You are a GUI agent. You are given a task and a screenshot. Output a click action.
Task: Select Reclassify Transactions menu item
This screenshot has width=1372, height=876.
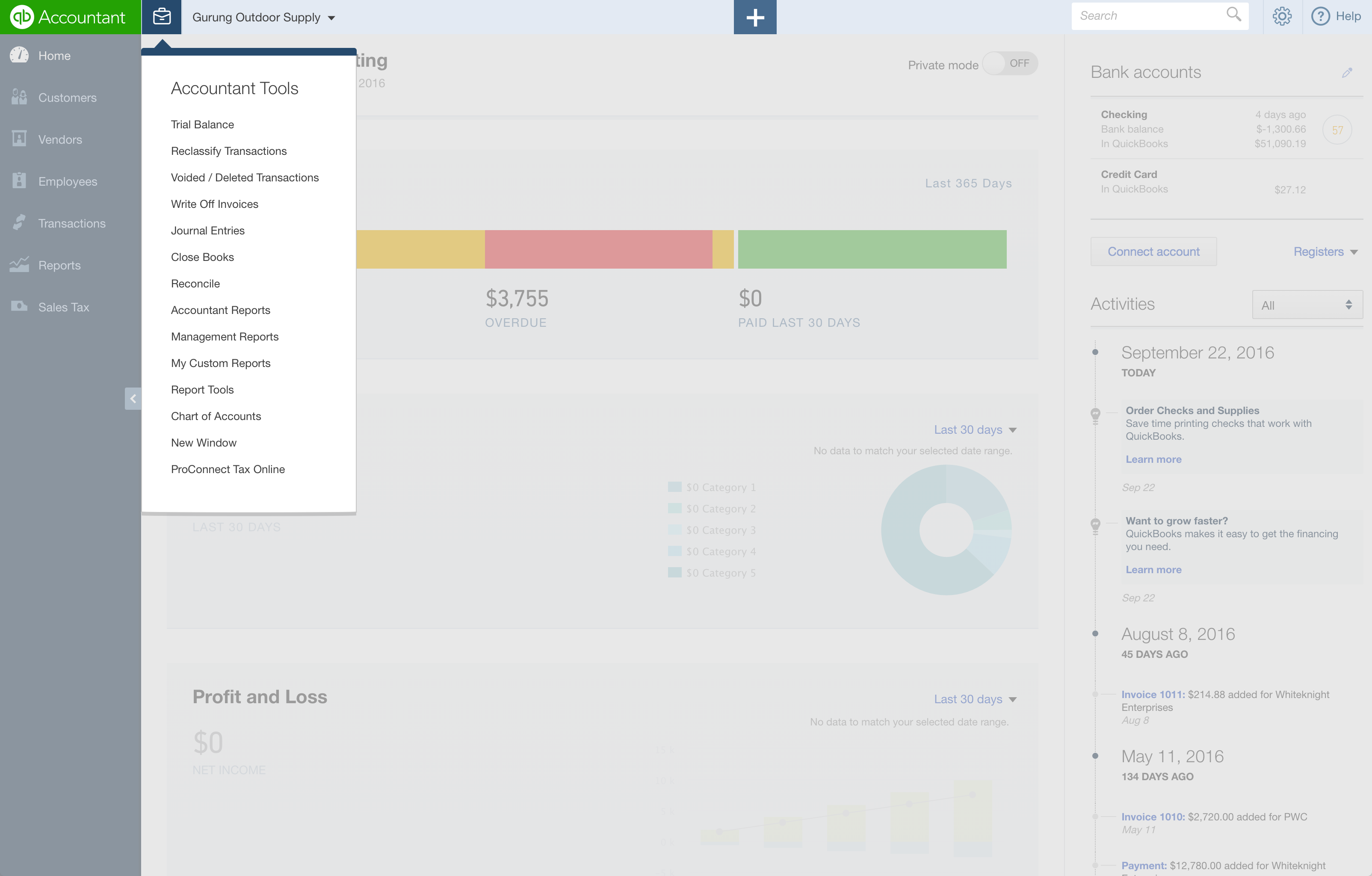point(228,151)
